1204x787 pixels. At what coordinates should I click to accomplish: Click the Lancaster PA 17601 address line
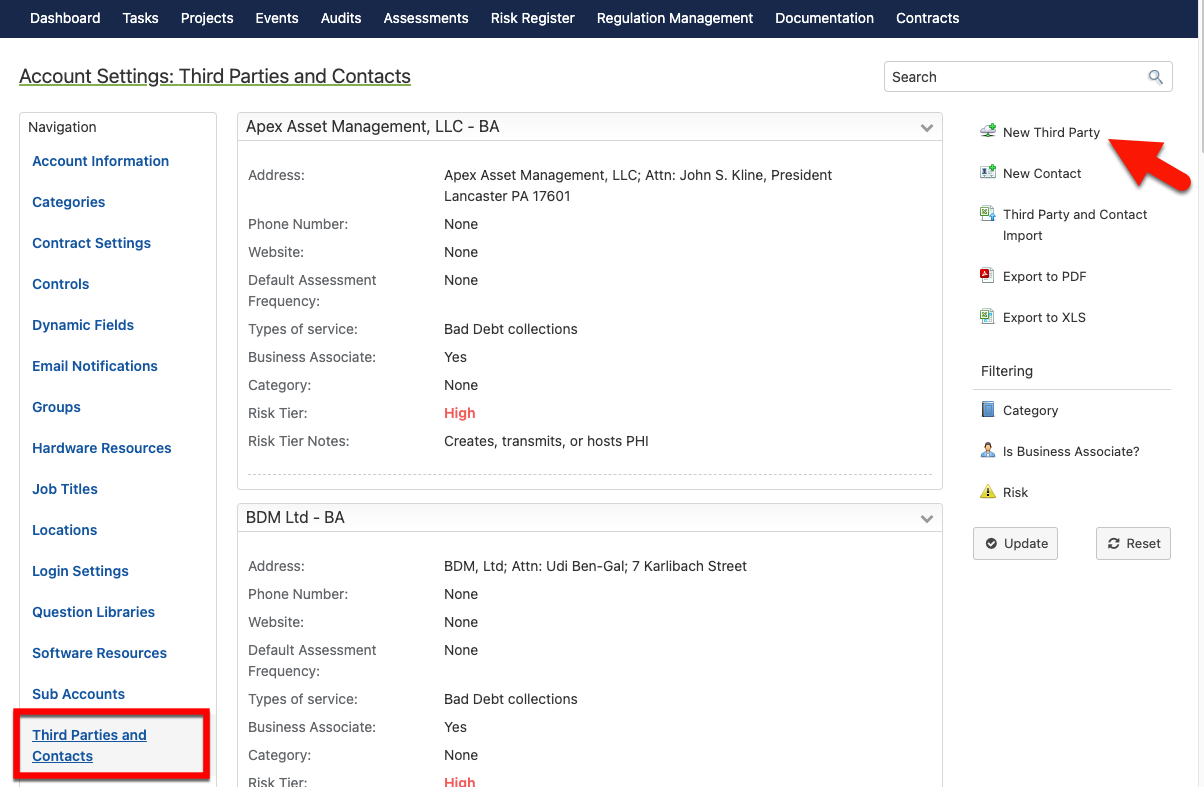(x=507, y=196)
